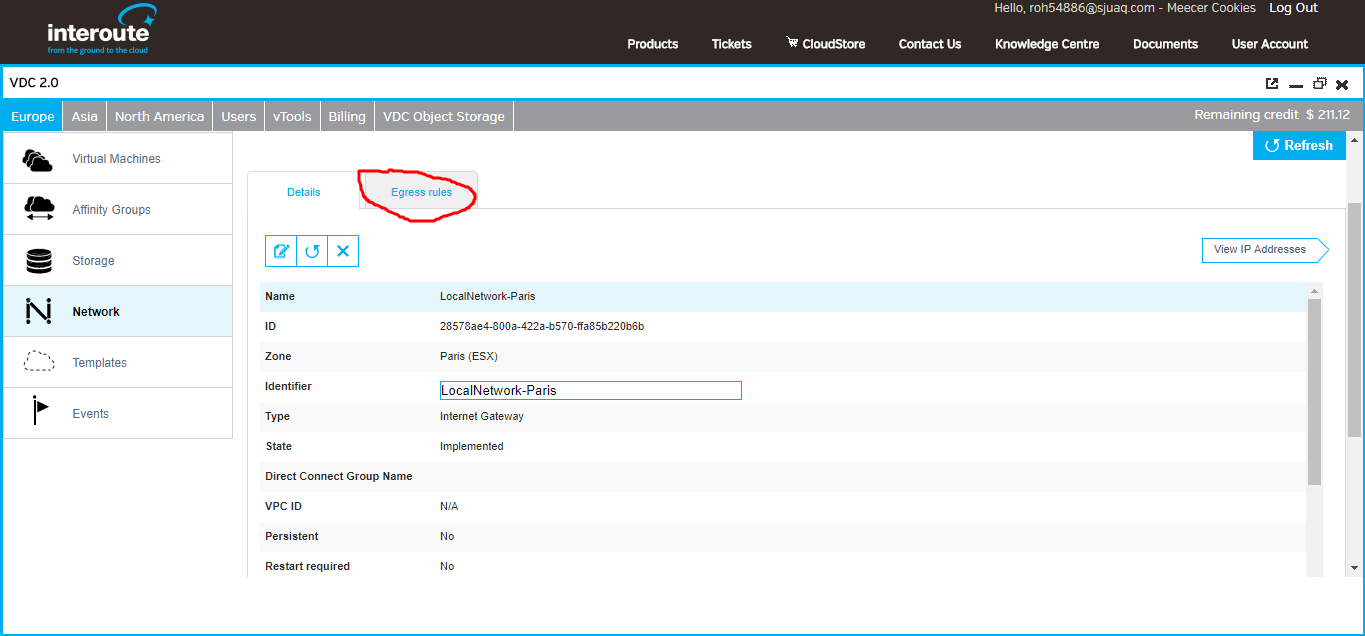Open the Contact Us page
The width and height of the screenshot is (1365, 636).
(930, 44)
